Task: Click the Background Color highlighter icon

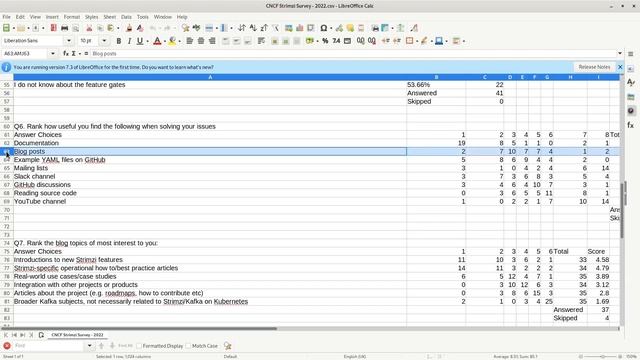Action: (172, 41)
